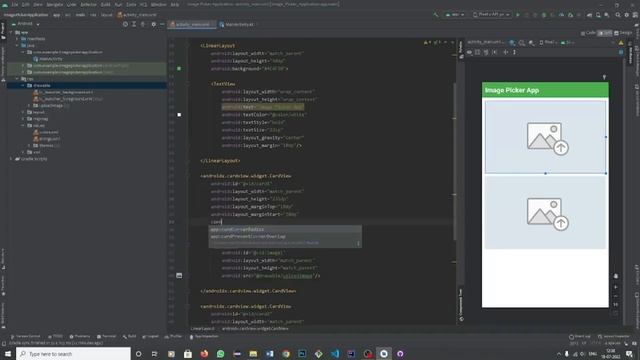This screenshot has height=360, width=640.
Task: Hide the Project panel with minus icon
Action: pos(162,24)
